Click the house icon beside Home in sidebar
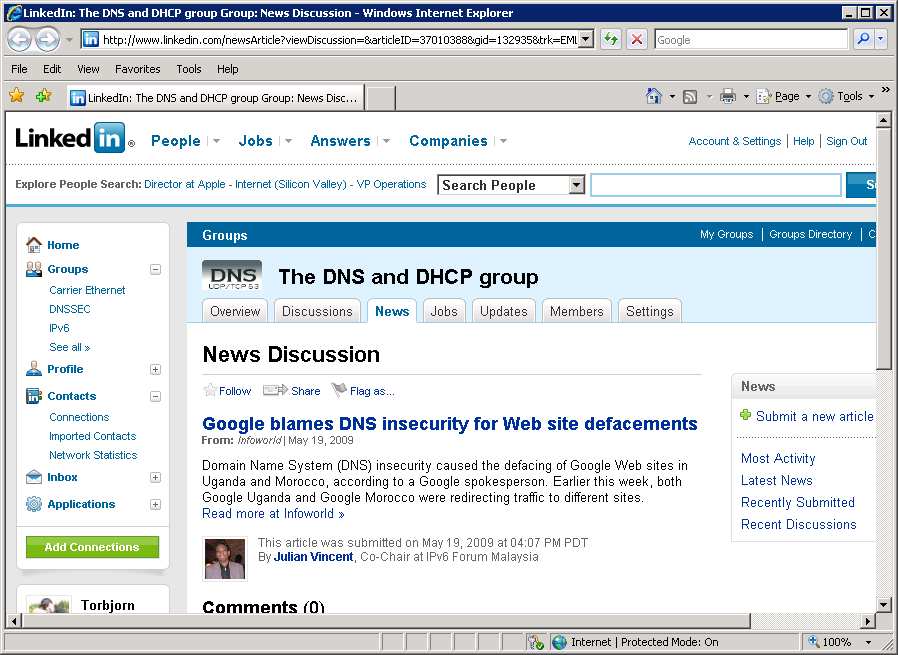Viewport: 898px width, 655px height. [x=34, y=245]
